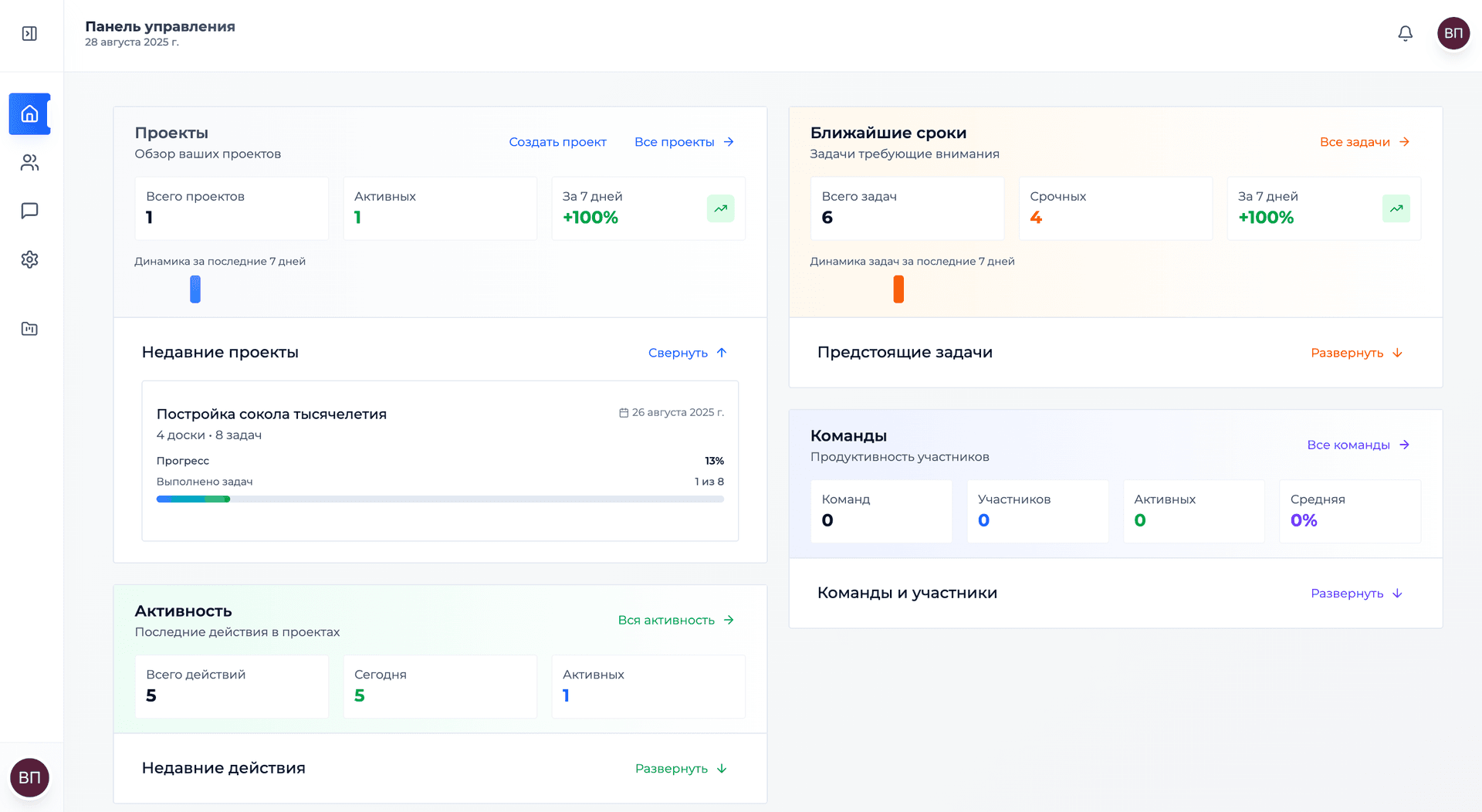This screenshot has height=812, width=1482.
Task: Click the '28 августа 2025 г.' date
Action: click(x=132, y=42)
